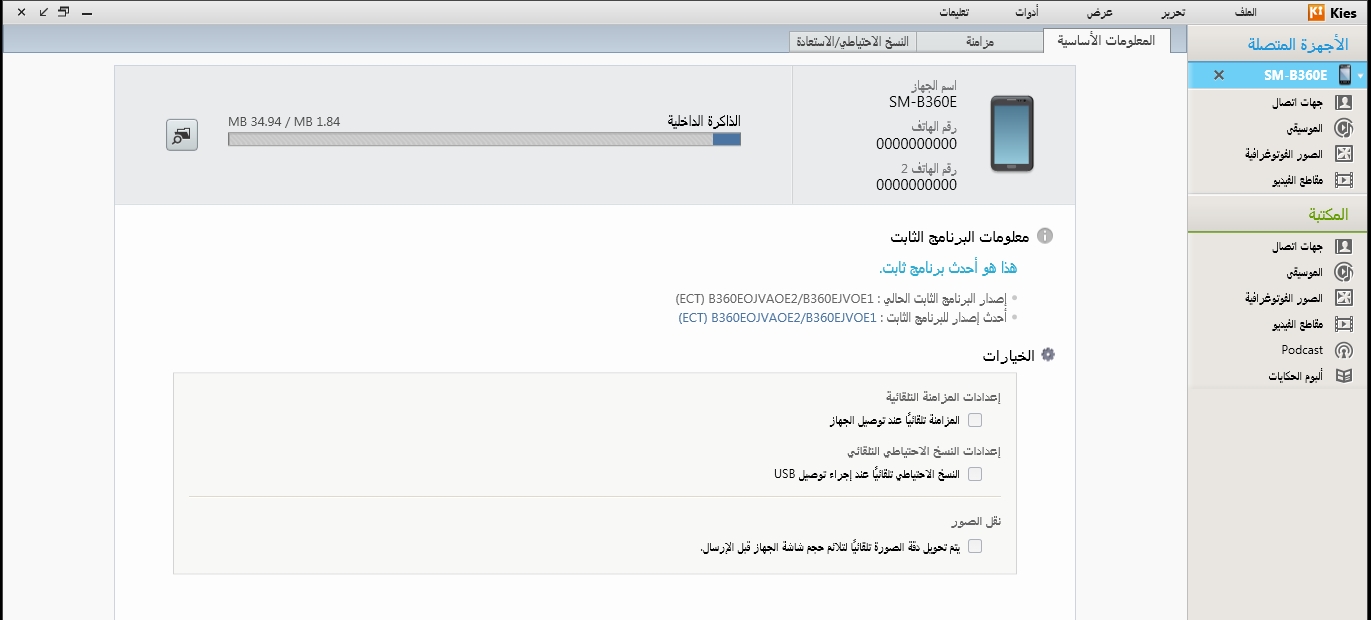Screen dimensions: 1371x620
Task: Open Library Videos (مقاطع الفيديو) label
Action: coord(1298,324)
